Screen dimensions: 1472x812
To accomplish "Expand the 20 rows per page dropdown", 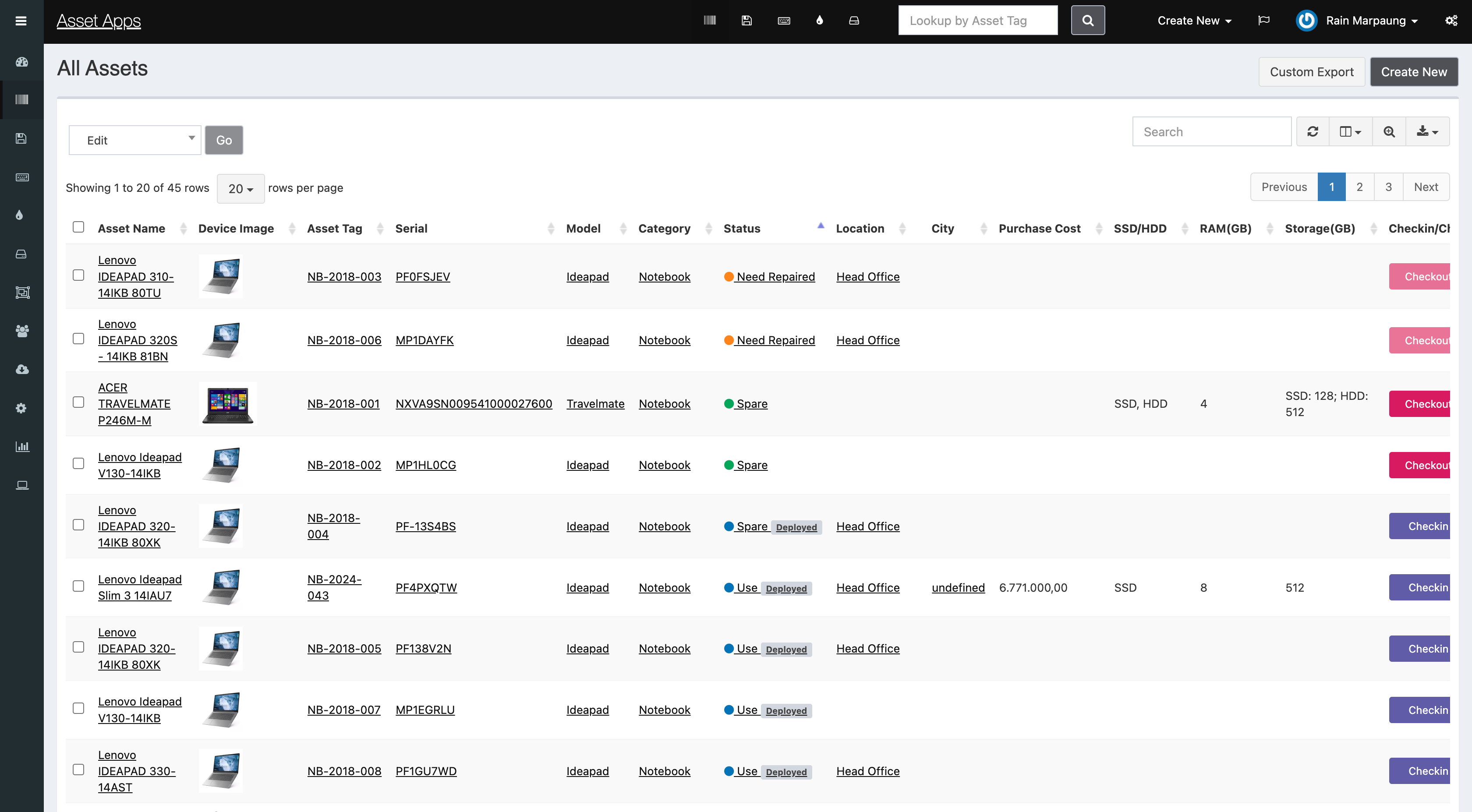I will pyautogui.click(x=241, y=189).
